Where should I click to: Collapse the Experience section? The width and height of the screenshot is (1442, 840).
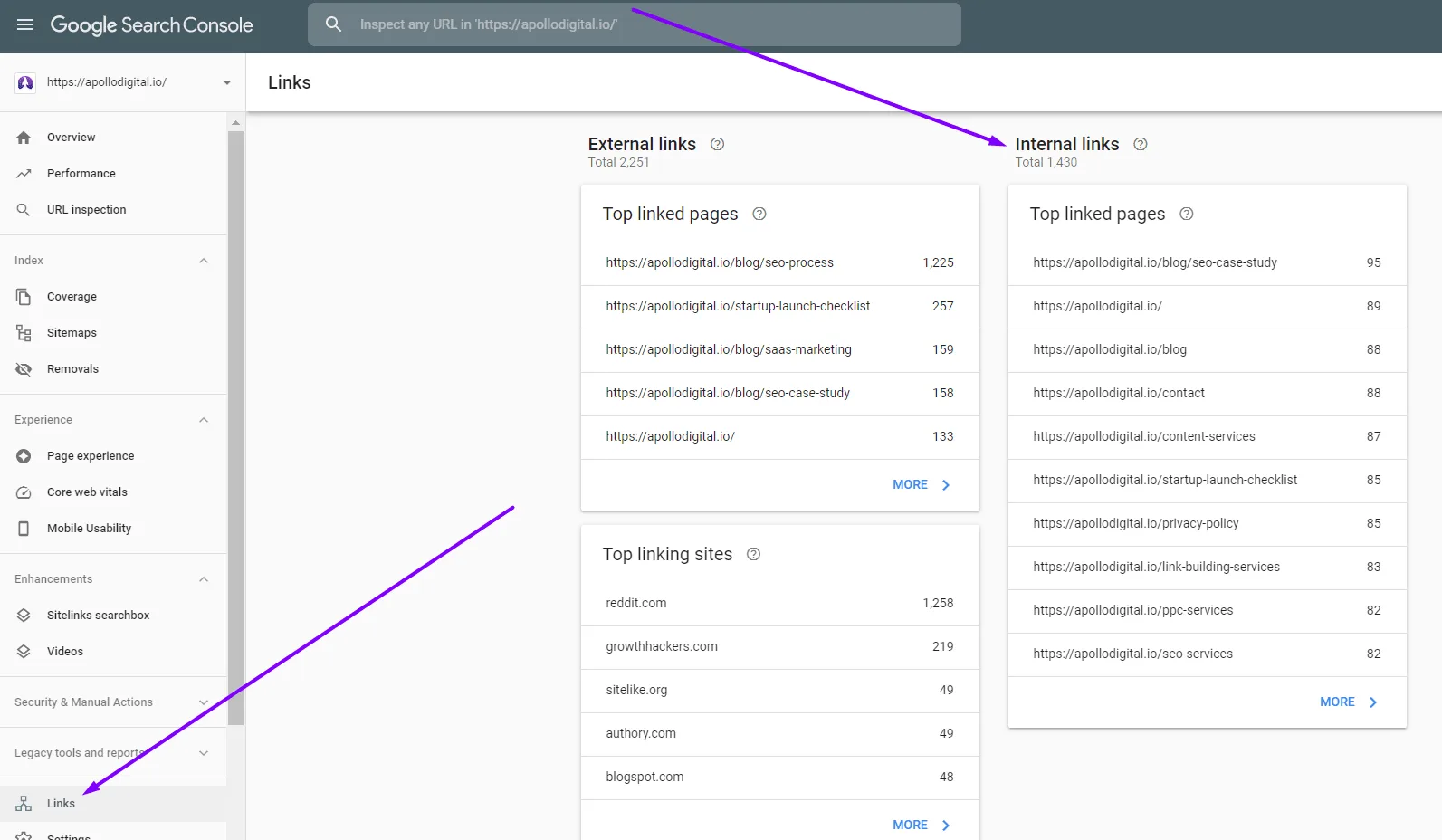tap(204, 420)
